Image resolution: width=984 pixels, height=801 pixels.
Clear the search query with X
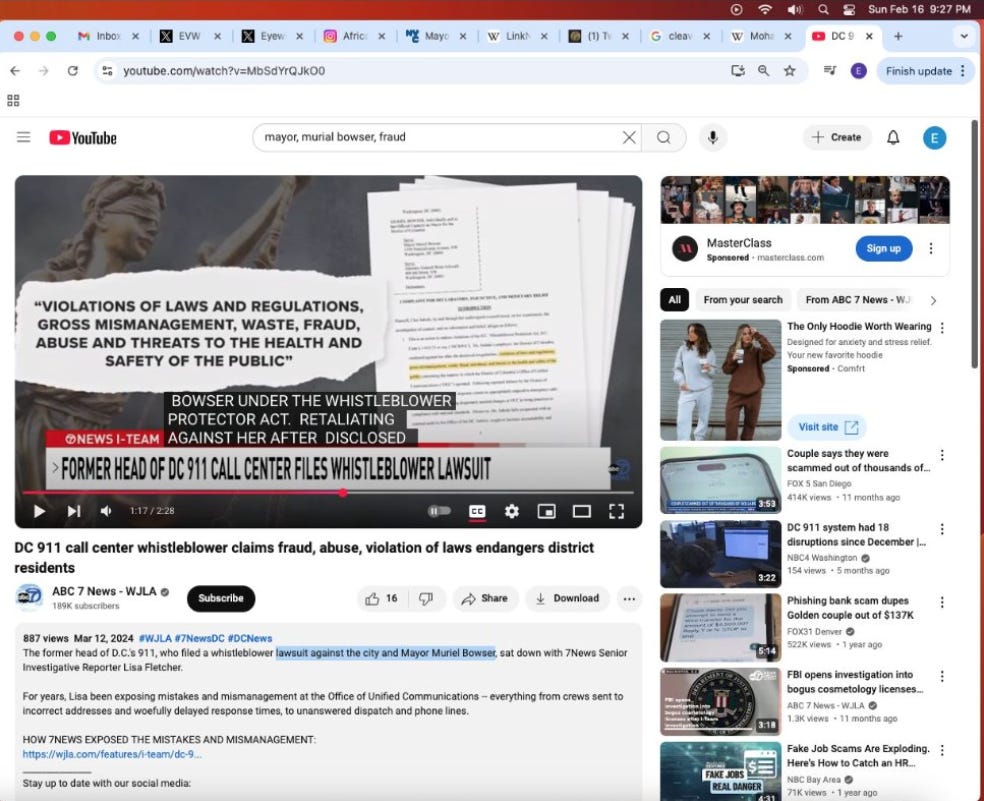(629, 137)
